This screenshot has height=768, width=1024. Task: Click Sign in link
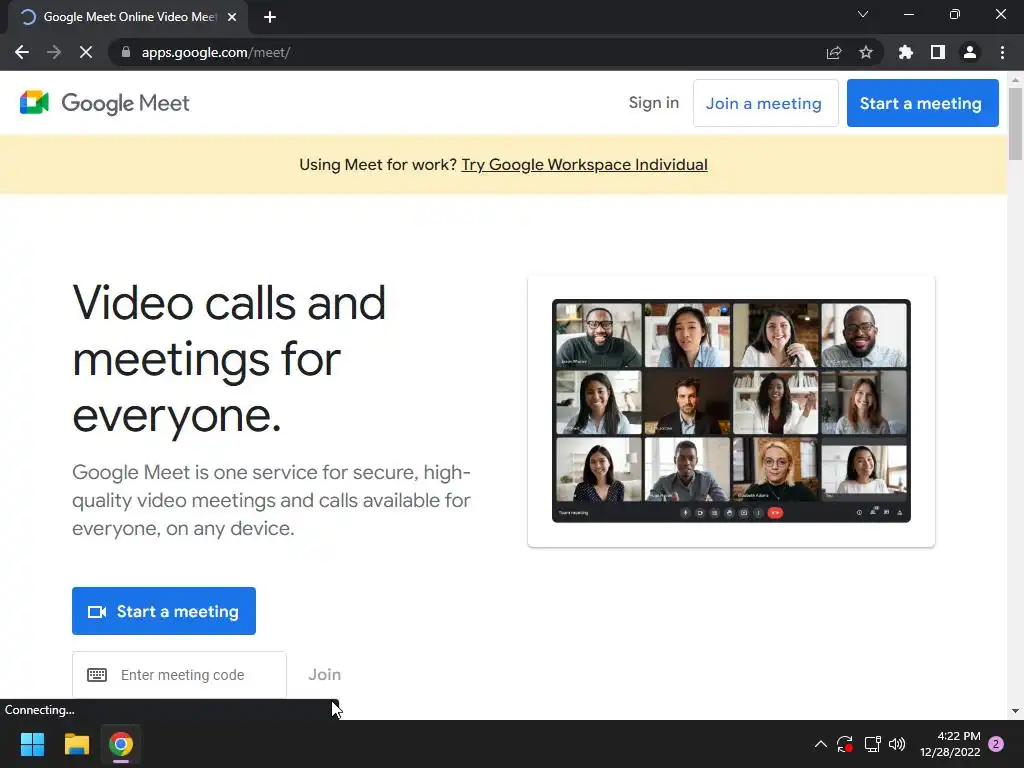(654, 103)
